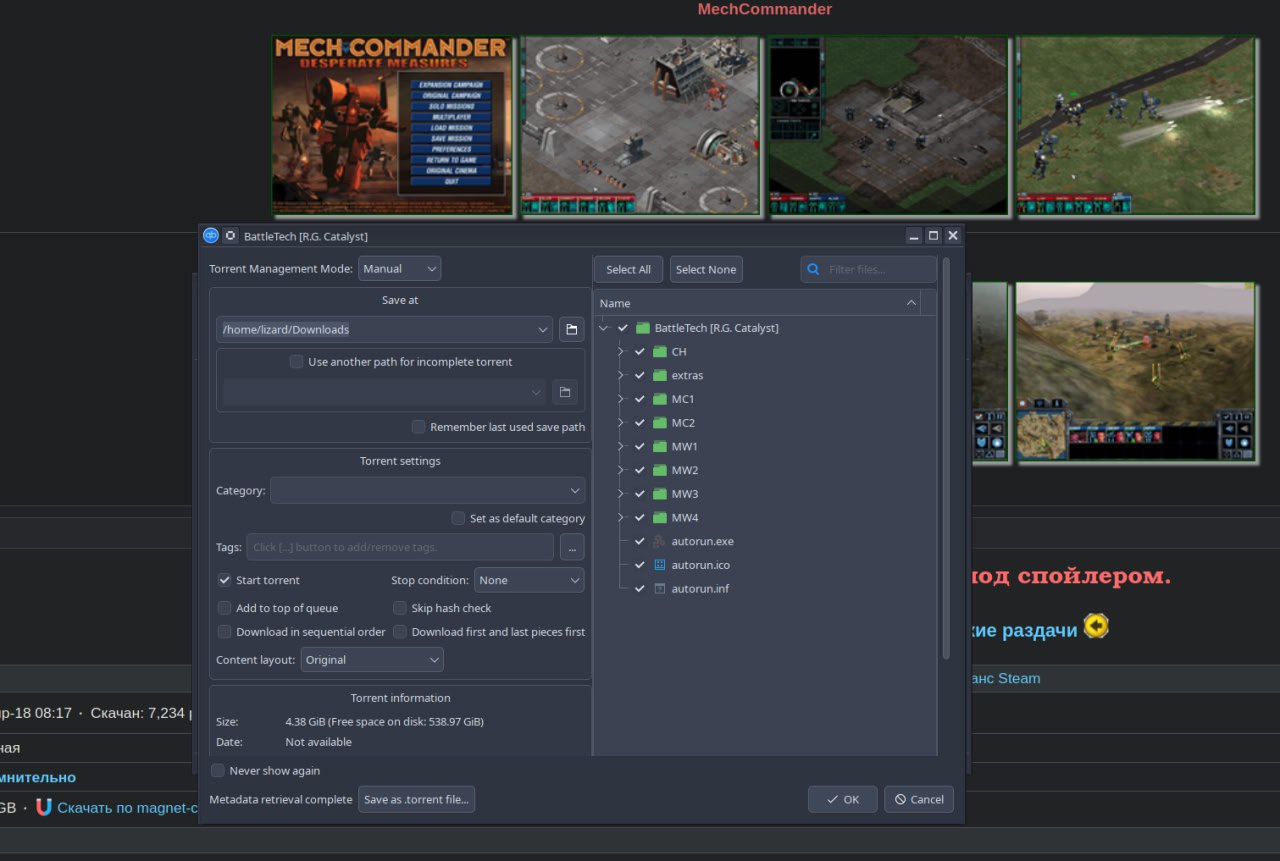The width and height of the screenshot is (1280, 861).
Task: Open the Torrent Management Mode dropdown
Action: (399, 268)
